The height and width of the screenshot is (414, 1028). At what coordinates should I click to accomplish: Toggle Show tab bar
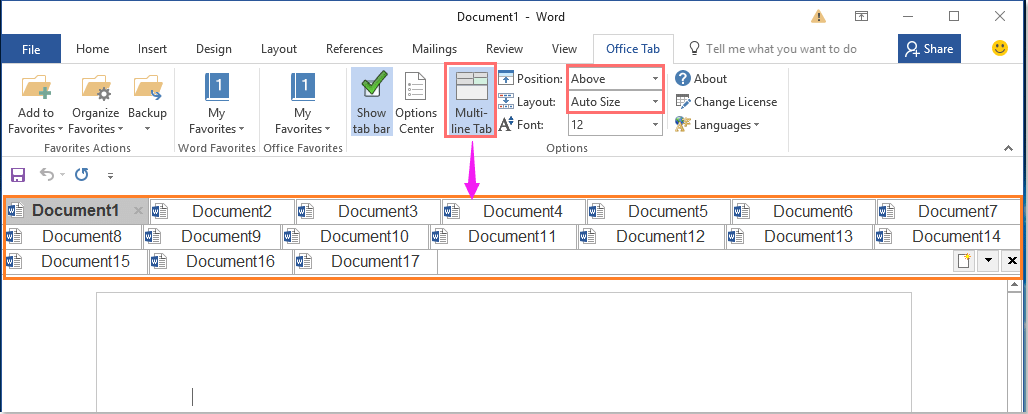coord(371,102)
